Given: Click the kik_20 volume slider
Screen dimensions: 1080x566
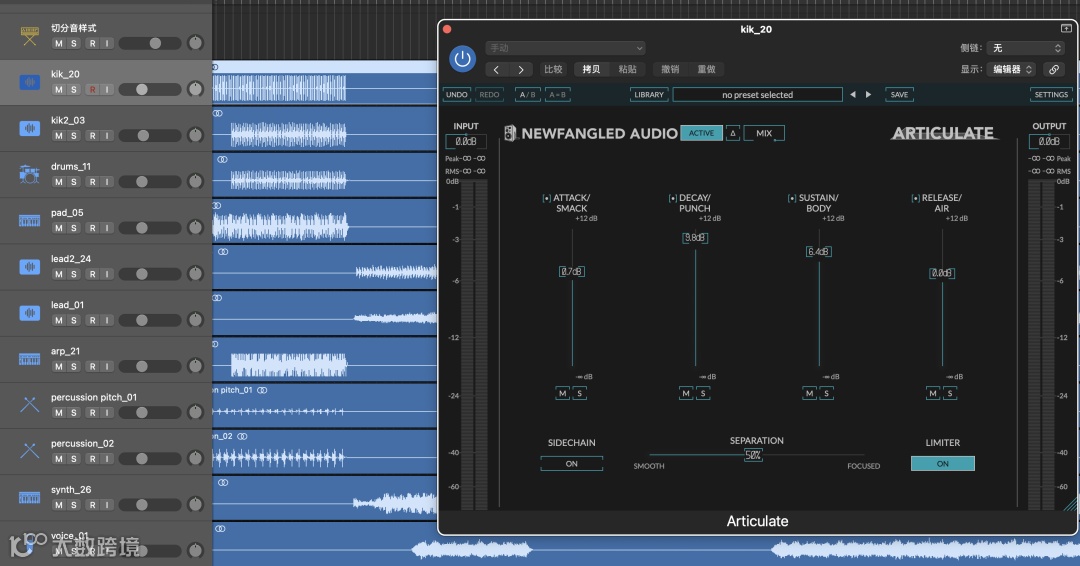Looking at the screenshot, I should (149, 90).
